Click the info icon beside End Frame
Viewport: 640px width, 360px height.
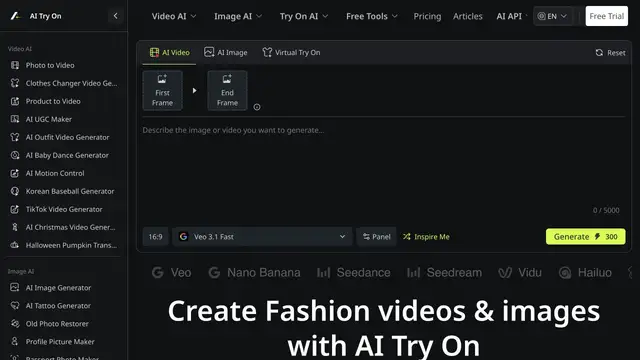click(x=257, y=107)
